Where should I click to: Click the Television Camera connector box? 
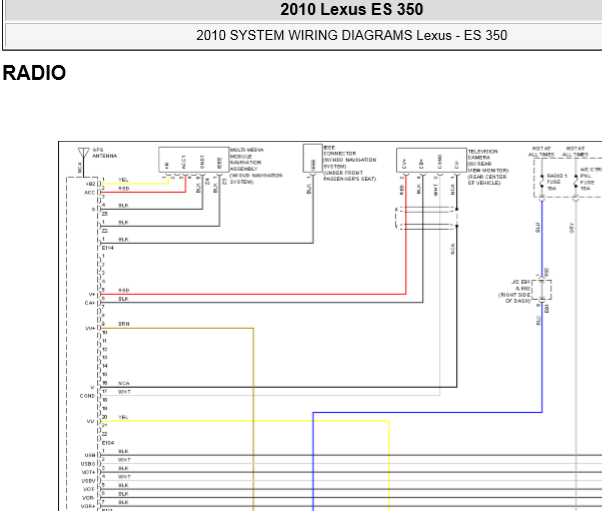432,160
